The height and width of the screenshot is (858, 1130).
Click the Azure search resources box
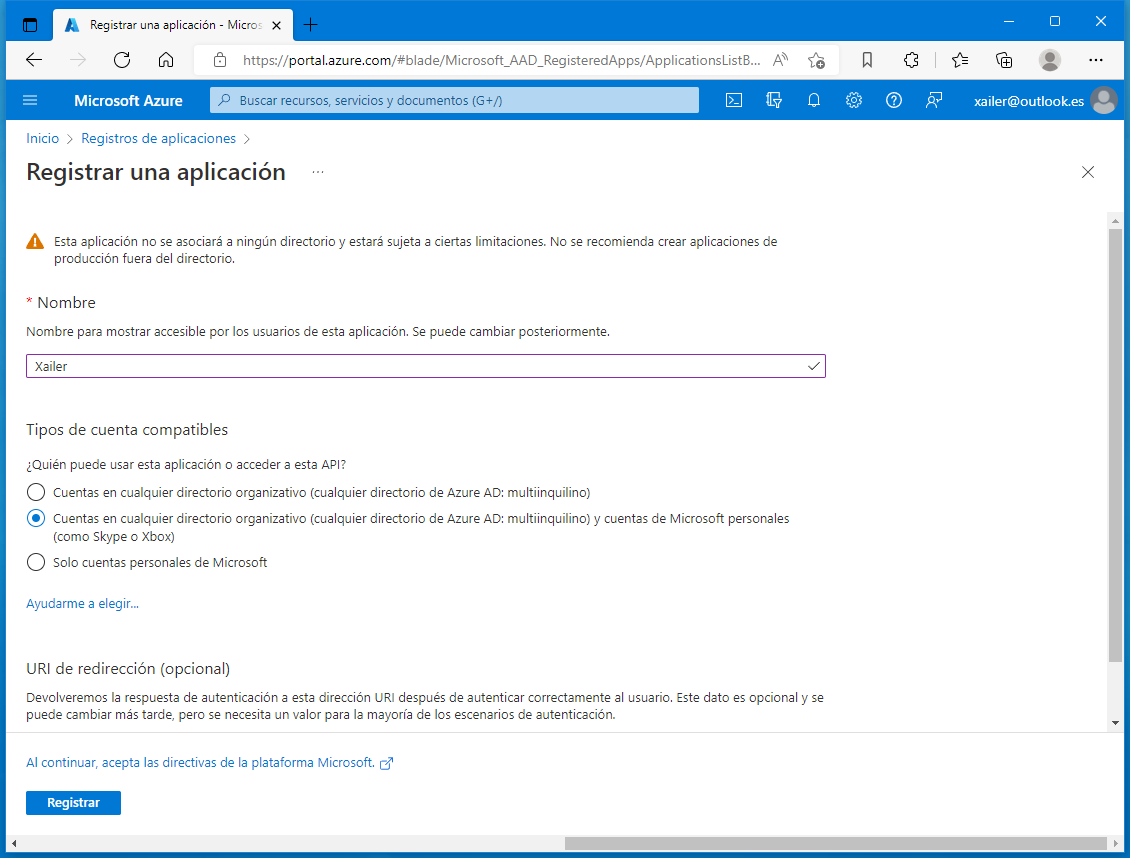pos(454,100)
